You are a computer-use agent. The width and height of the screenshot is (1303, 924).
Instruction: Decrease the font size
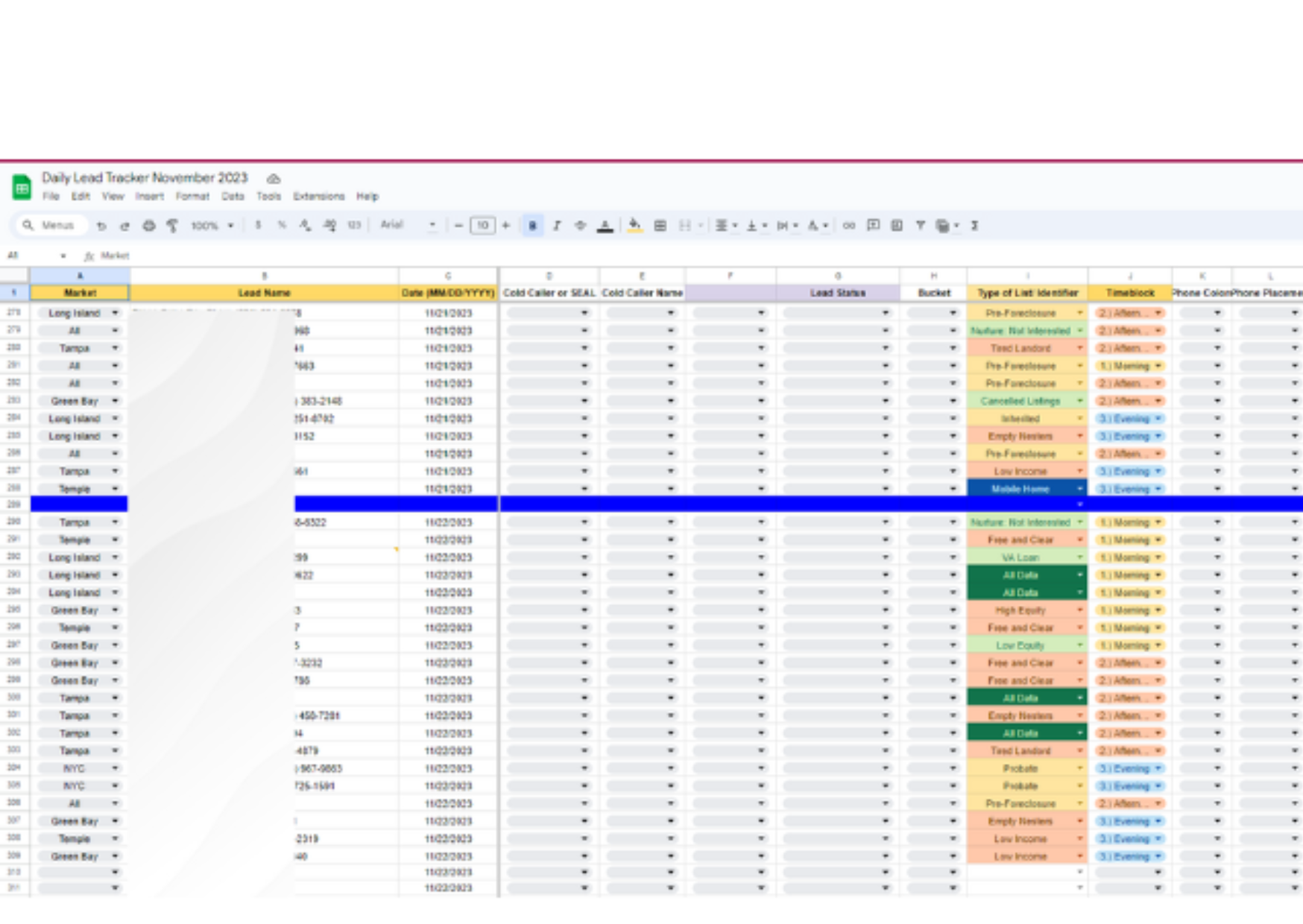(x=458, y=225)
